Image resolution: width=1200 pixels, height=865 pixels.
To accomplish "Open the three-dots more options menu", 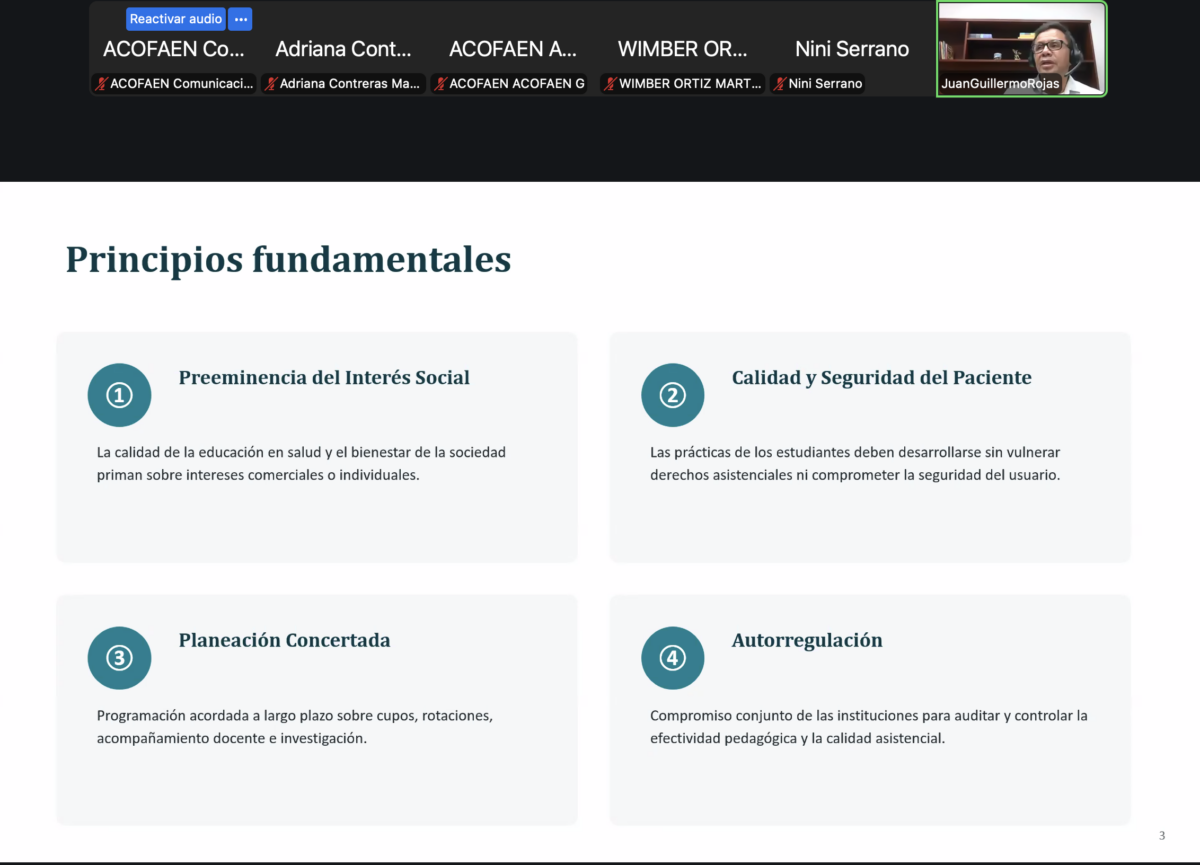I will tap(240, 19).
